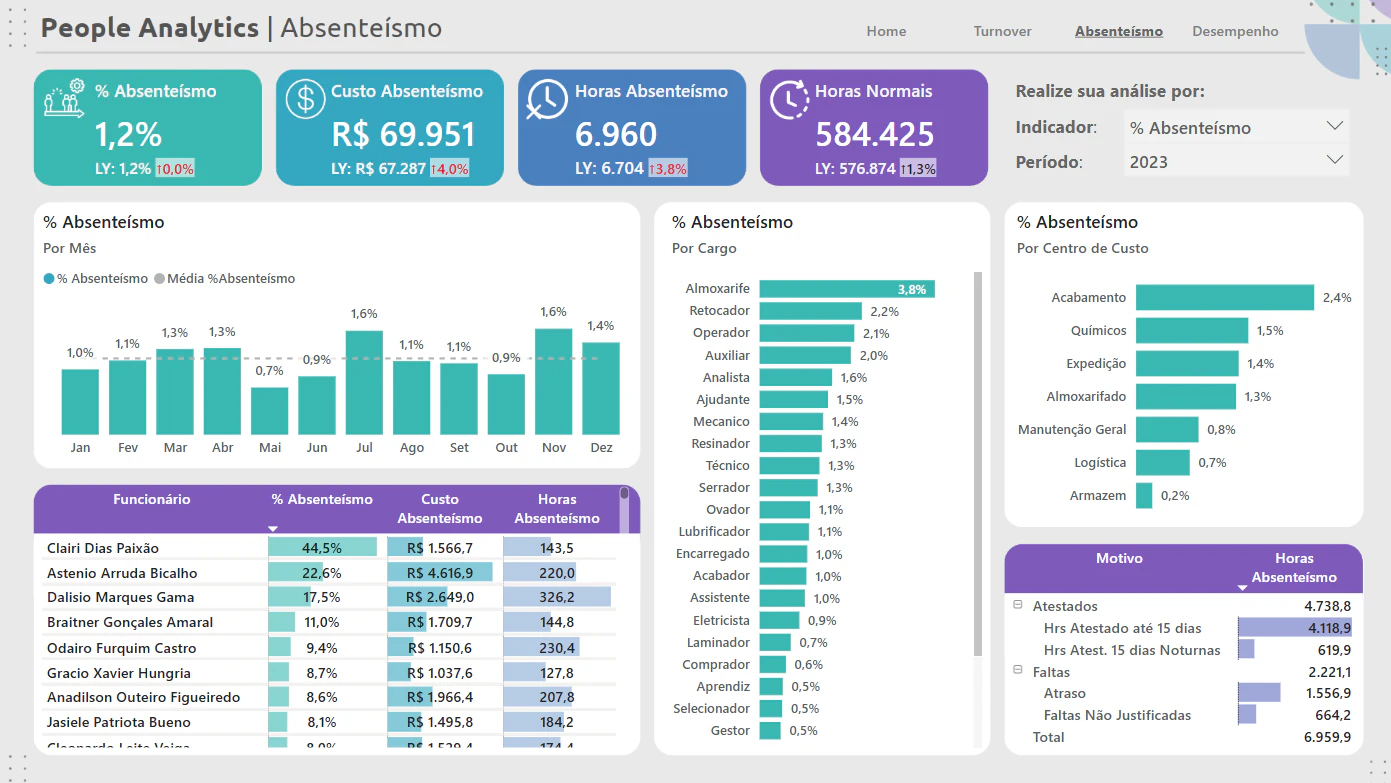Sort by Custo Absenteísmo column header
This screenshot has width=1391, height=783.
tap(440, 508)
